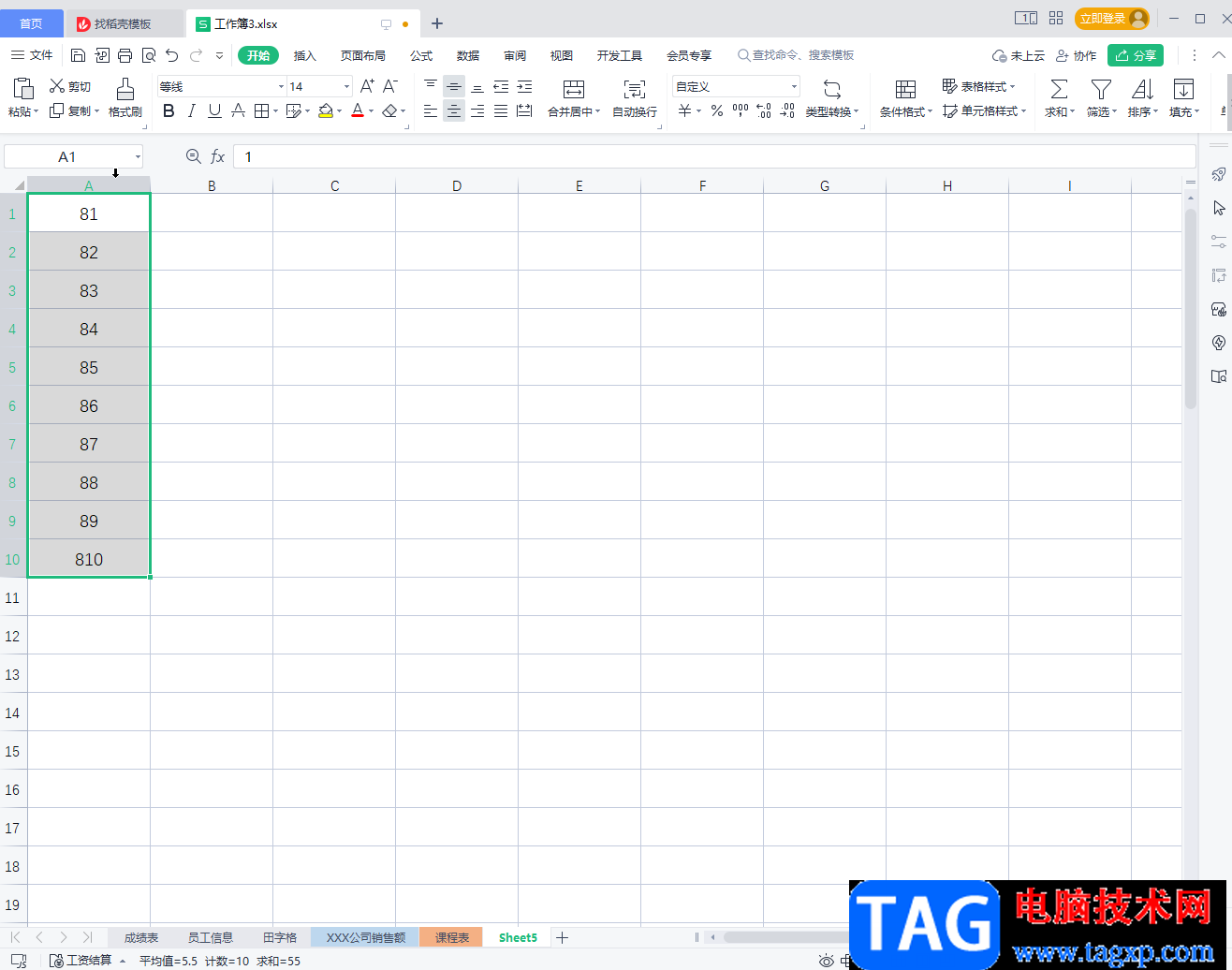Toggle left horizontal alignment
The height and width of the screenshot is (970, 1232).
pos(431,111)
